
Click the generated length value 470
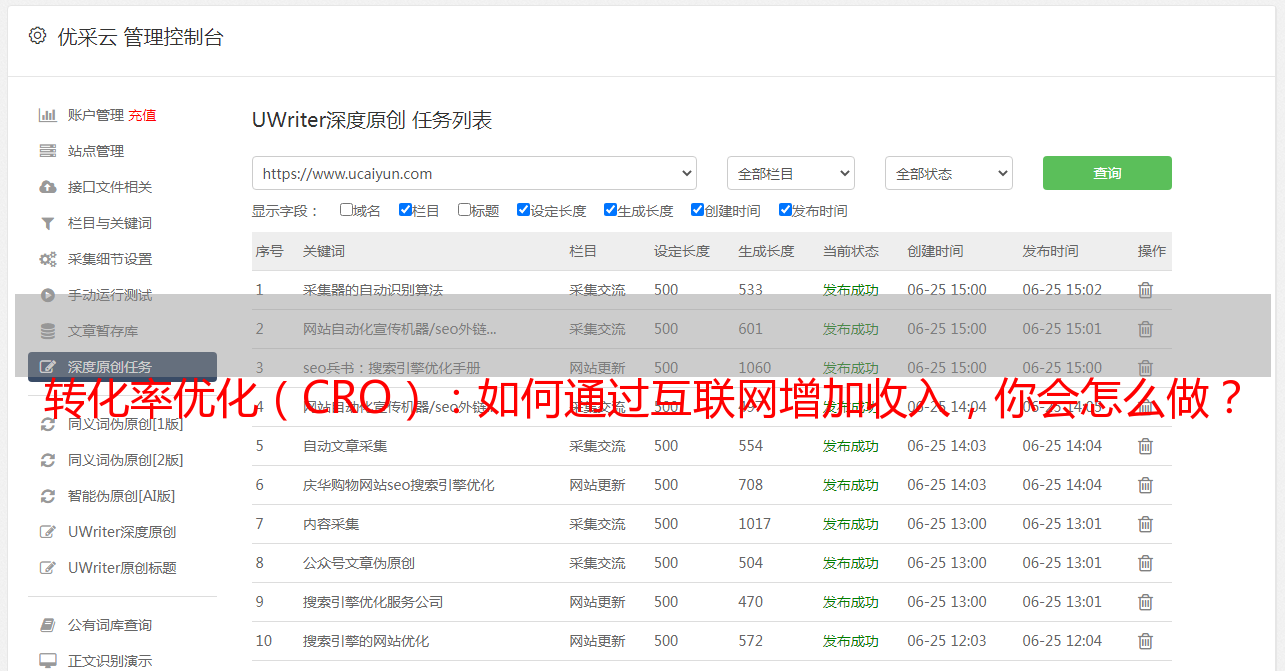(751, 602)
